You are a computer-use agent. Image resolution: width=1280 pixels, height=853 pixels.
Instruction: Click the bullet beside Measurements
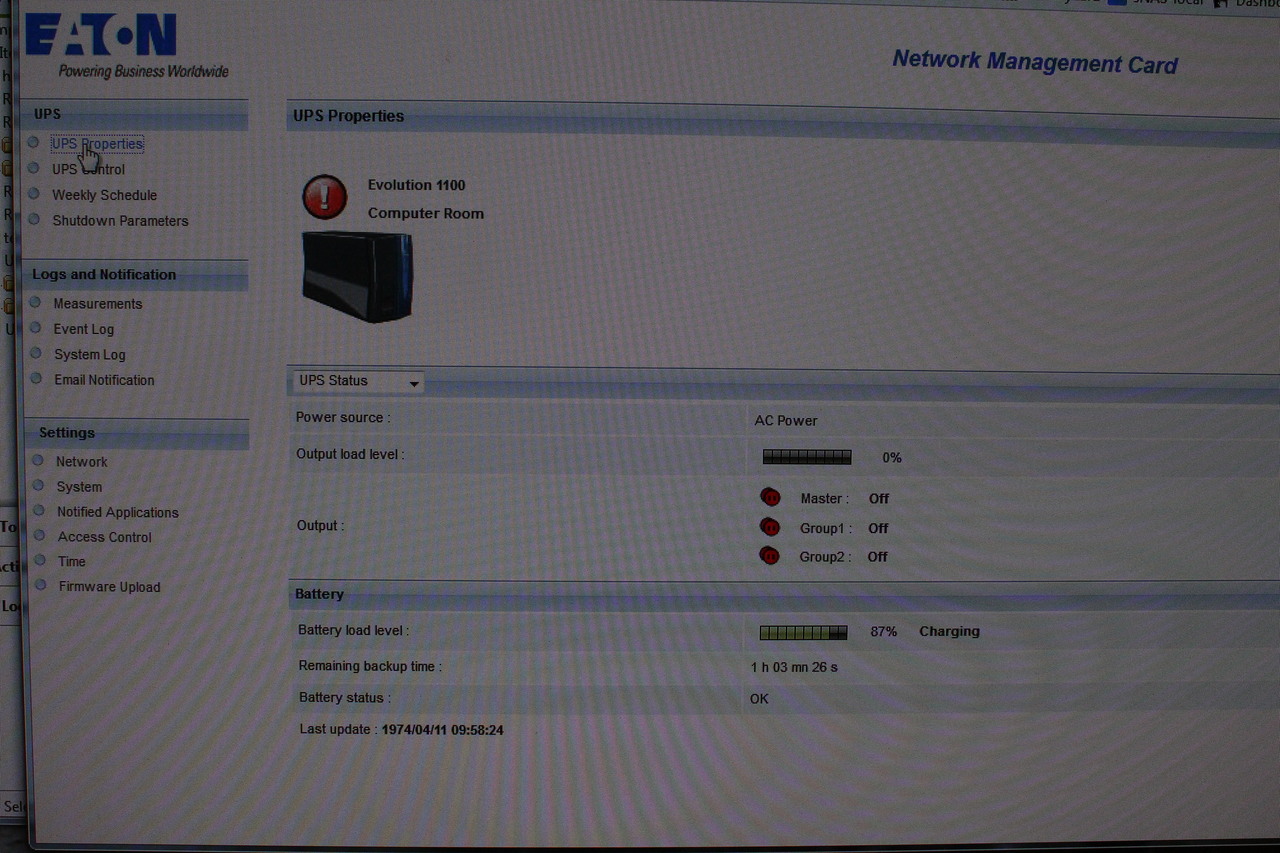(35, 302)
